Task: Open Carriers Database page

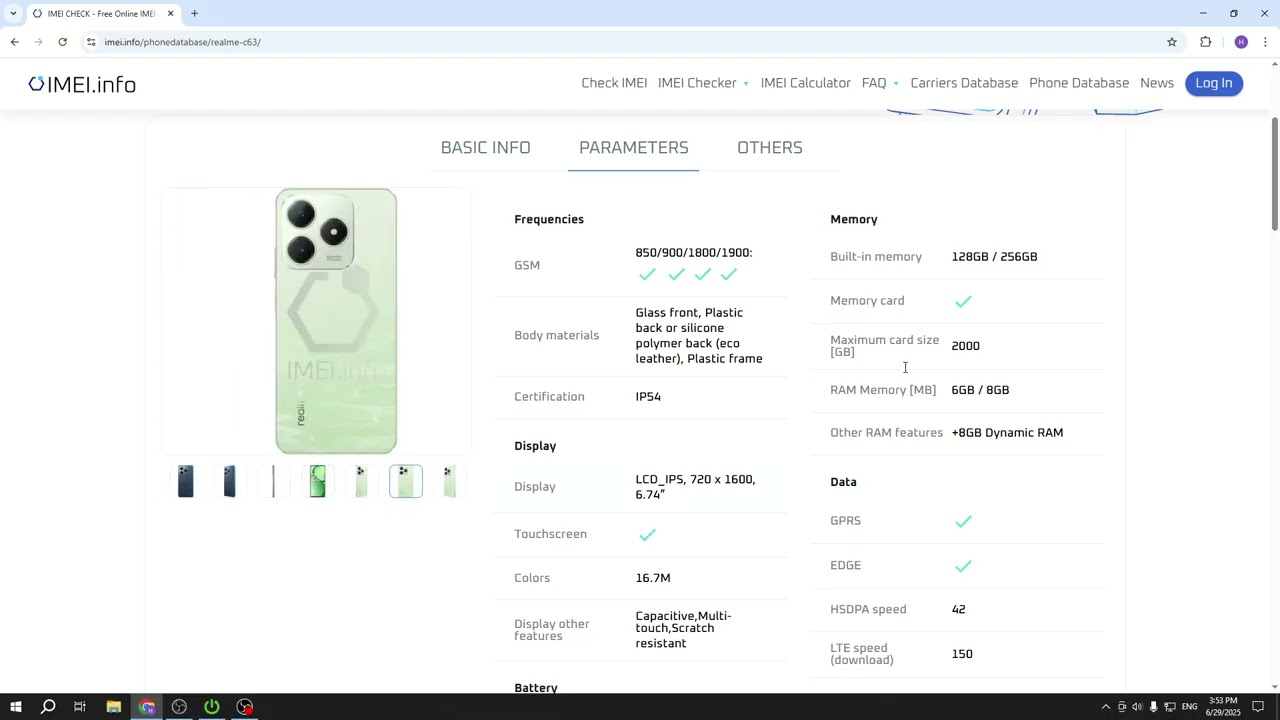Action: (x=964, y=83)
